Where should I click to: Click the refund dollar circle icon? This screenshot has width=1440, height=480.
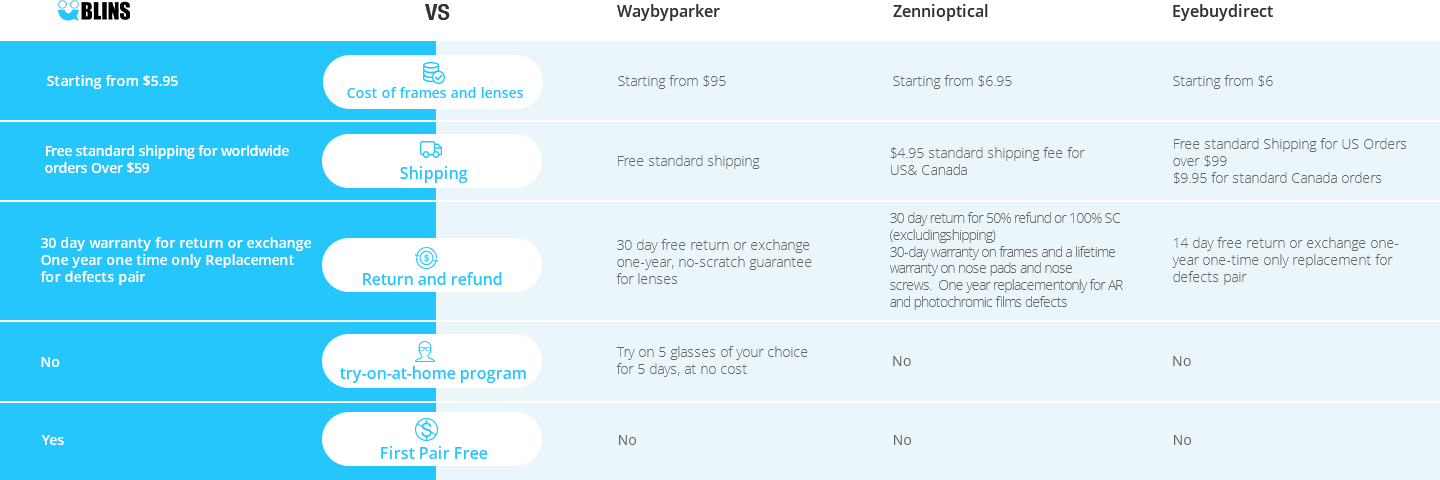pyautogui.click(x=427, y=258)
